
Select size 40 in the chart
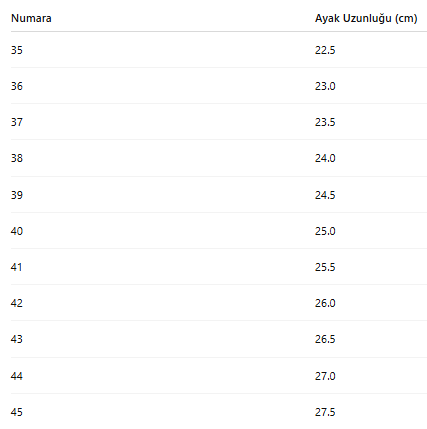(x=17, y=231)
